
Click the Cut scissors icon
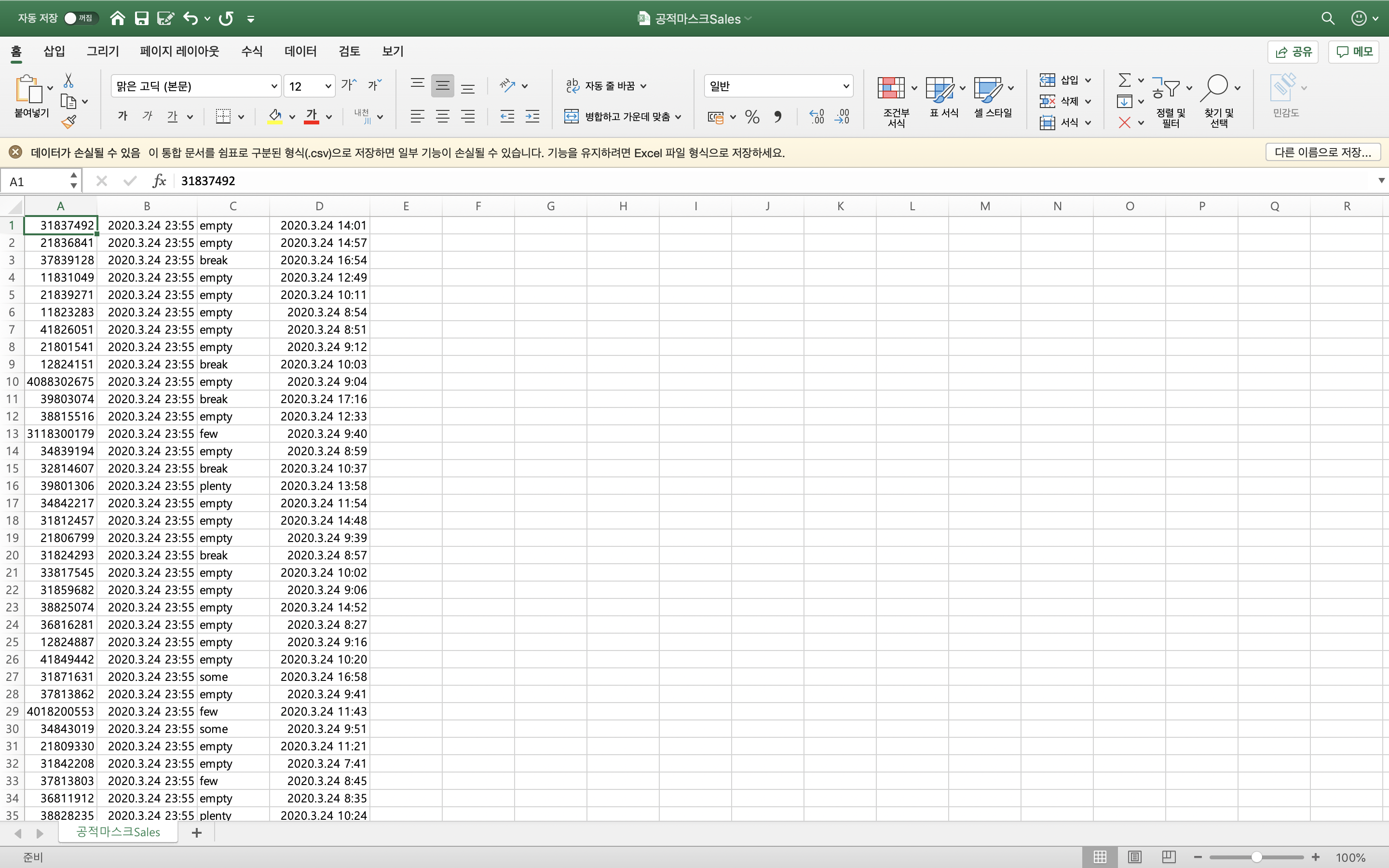click(x=68, y=81)
